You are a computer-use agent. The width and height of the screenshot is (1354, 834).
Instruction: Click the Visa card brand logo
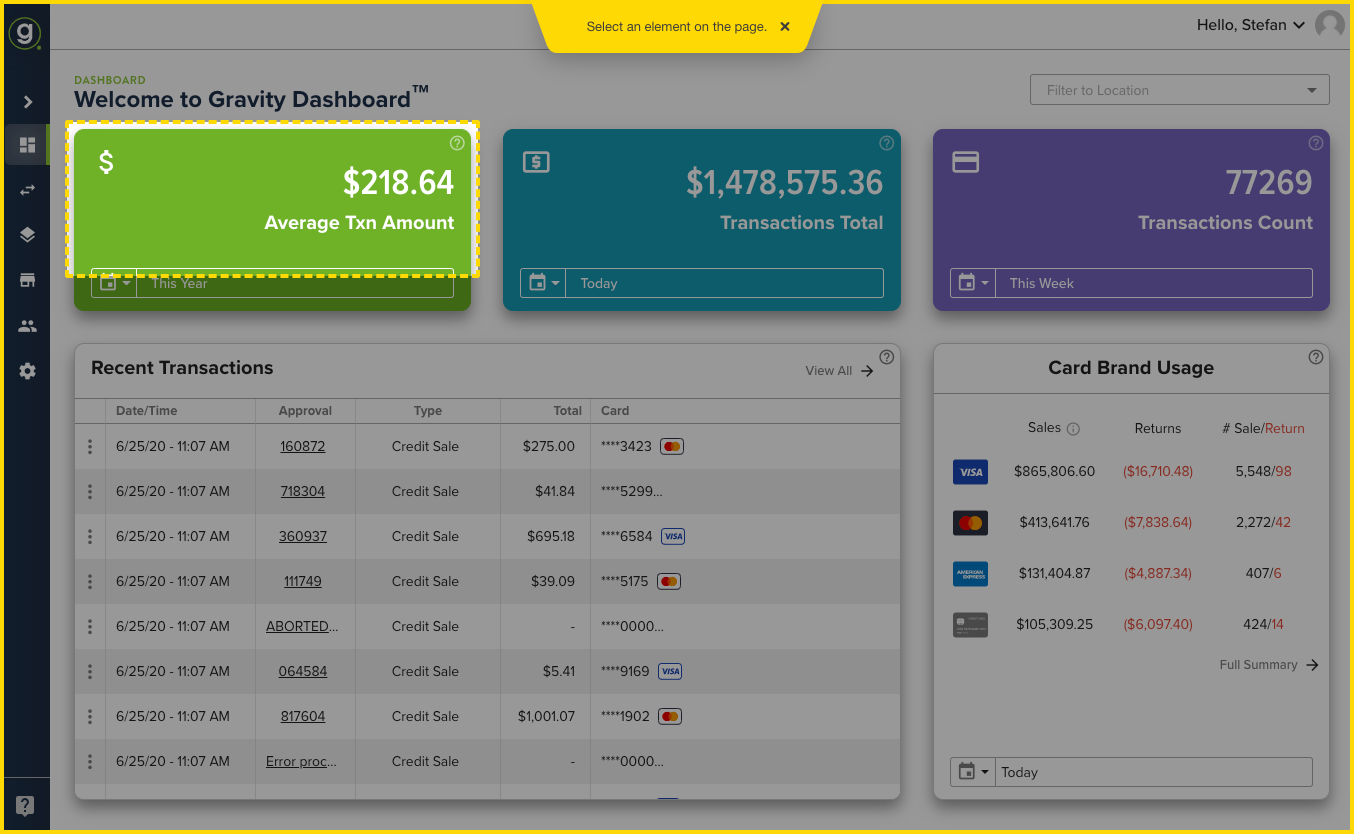click(970, 472)
